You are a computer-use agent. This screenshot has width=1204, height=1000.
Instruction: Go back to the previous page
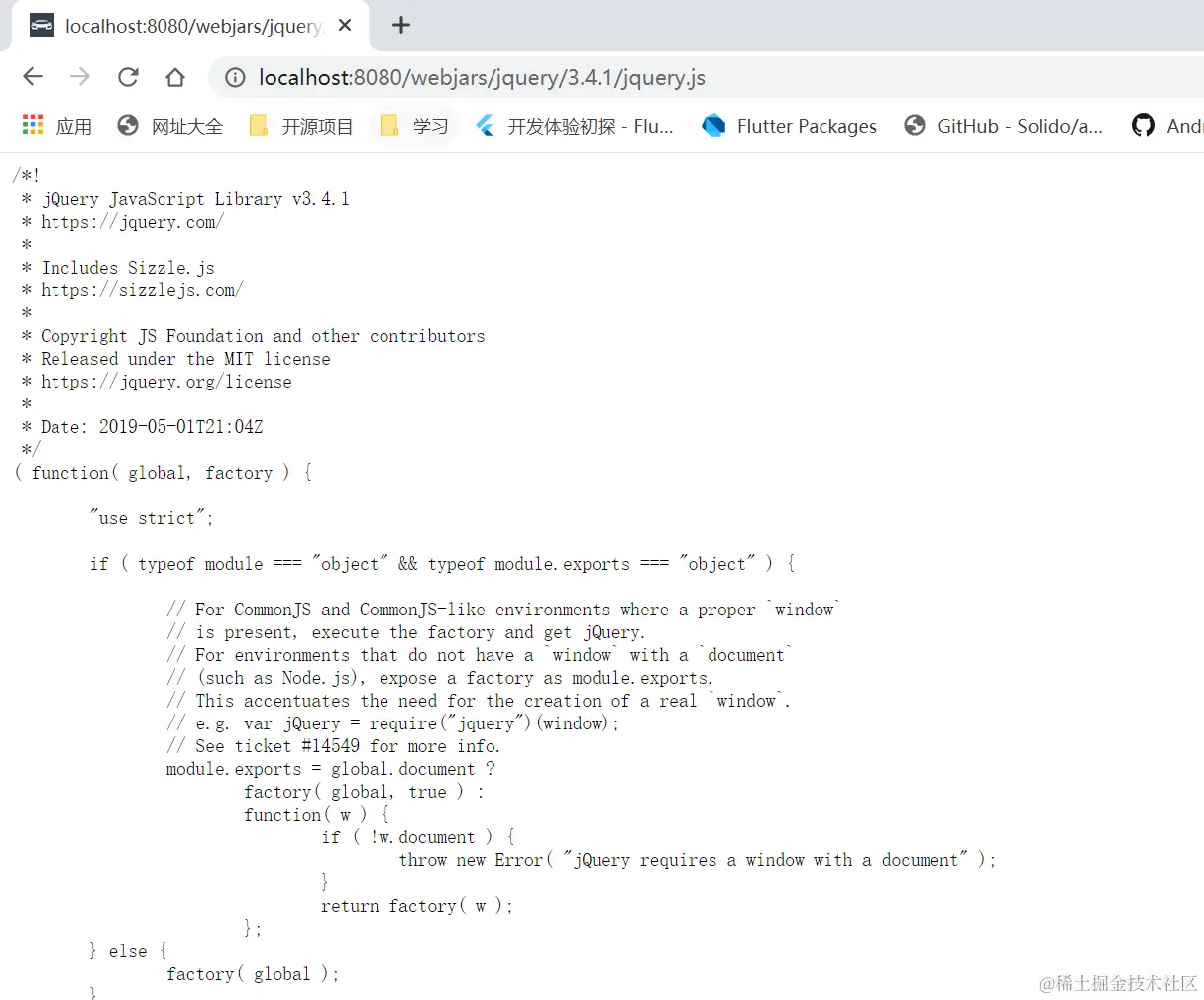click(33, 77)
